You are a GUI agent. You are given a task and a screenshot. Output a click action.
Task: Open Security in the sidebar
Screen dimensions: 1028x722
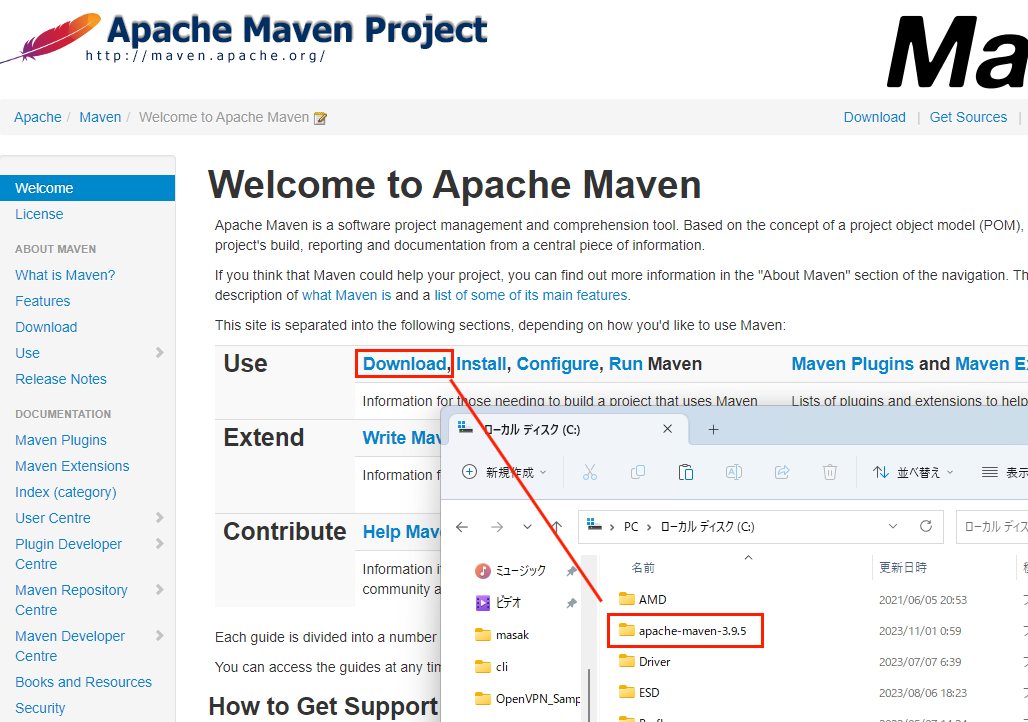[x=40, y=708]
